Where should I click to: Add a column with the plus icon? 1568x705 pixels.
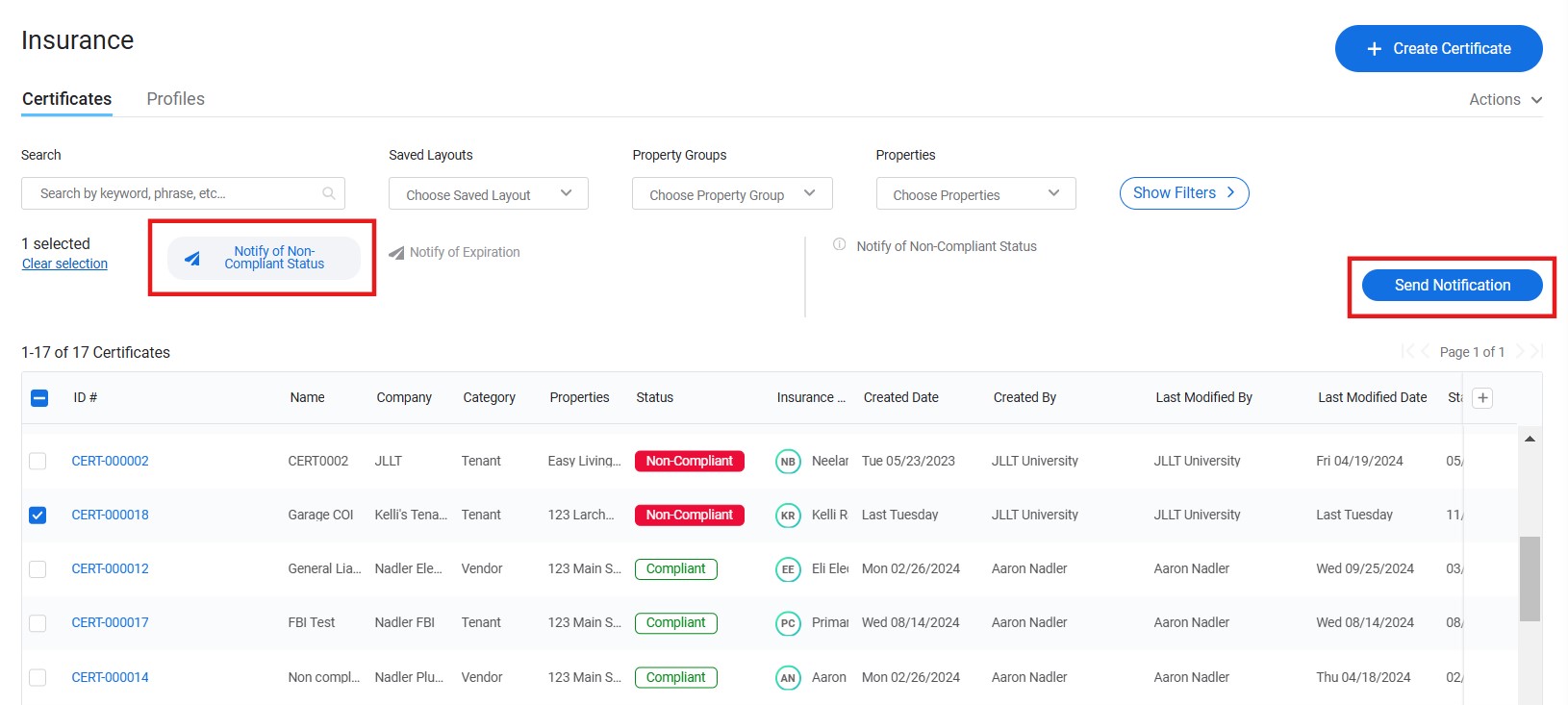[1482, 398]
